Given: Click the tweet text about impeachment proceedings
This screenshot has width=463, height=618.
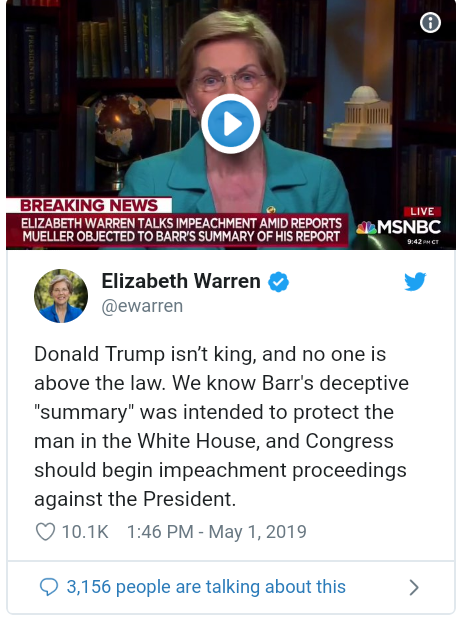Looking at the screenshot, I should [x=221, y=426].
